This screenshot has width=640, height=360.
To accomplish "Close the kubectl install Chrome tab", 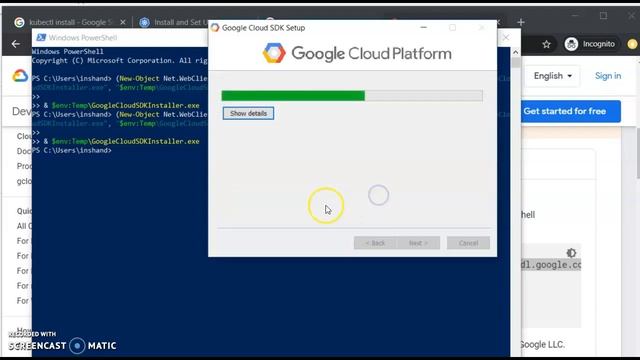I will [123, 22].
